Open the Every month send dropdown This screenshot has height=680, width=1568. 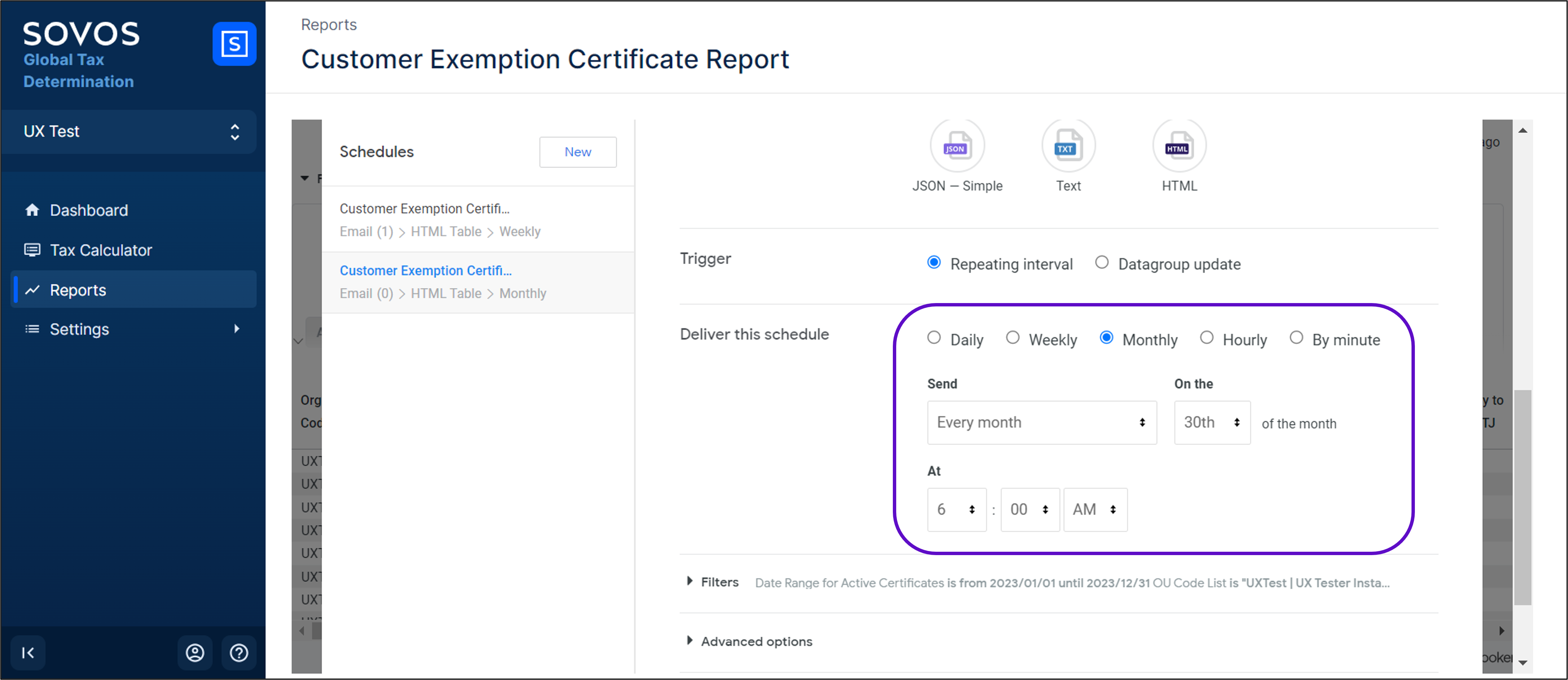click(1041, 422)
